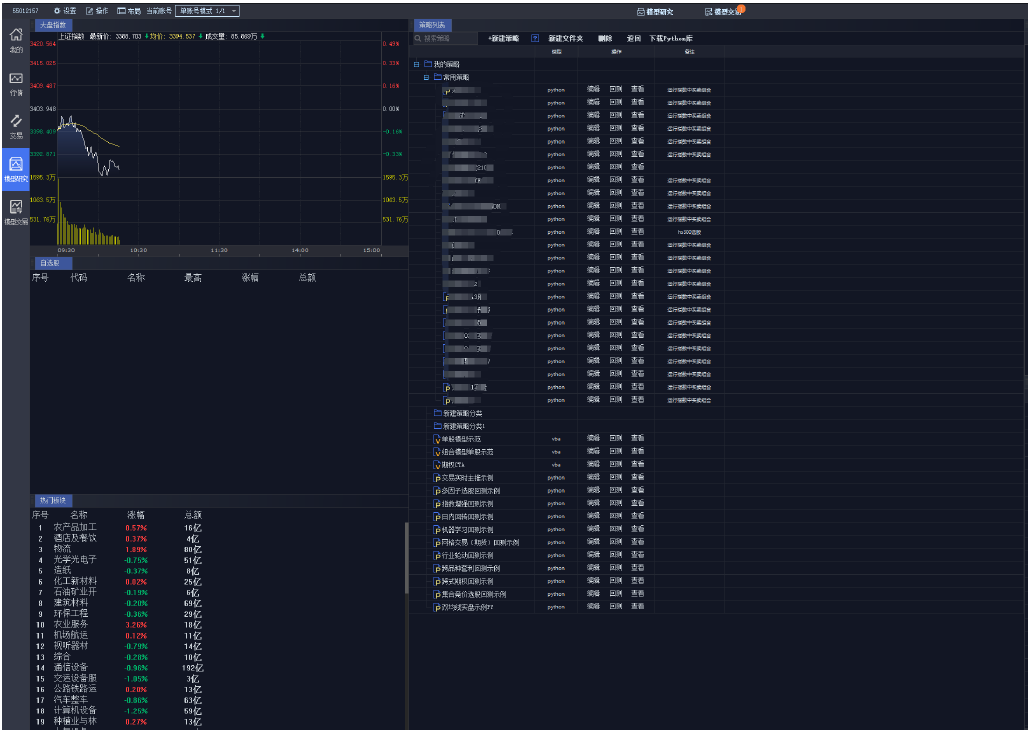Click 查看 for 多因子选股回测示例
1031x735 pixels.
[637, 490]
